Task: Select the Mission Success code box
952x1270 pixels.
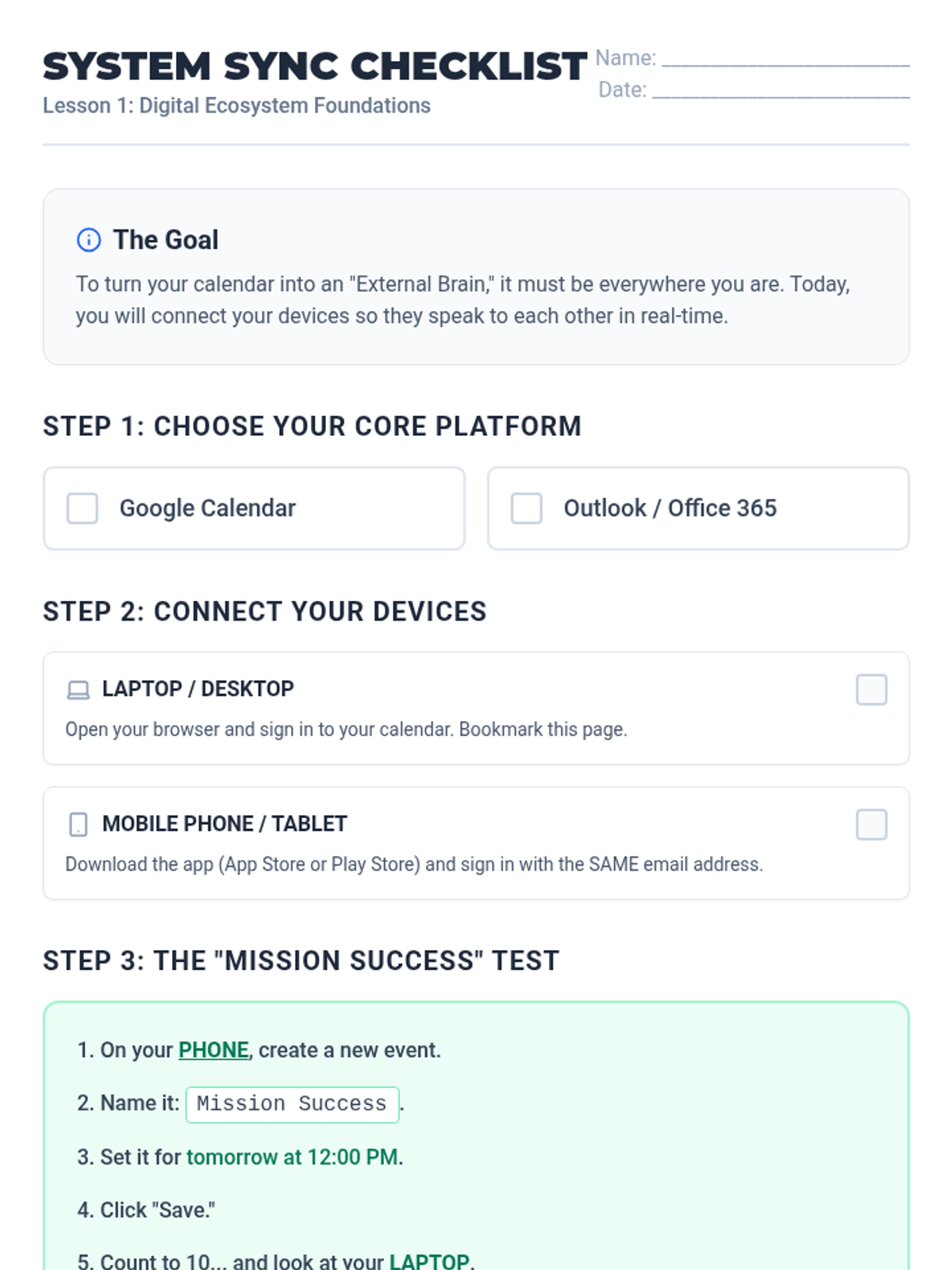Action: coord(292,1104)
